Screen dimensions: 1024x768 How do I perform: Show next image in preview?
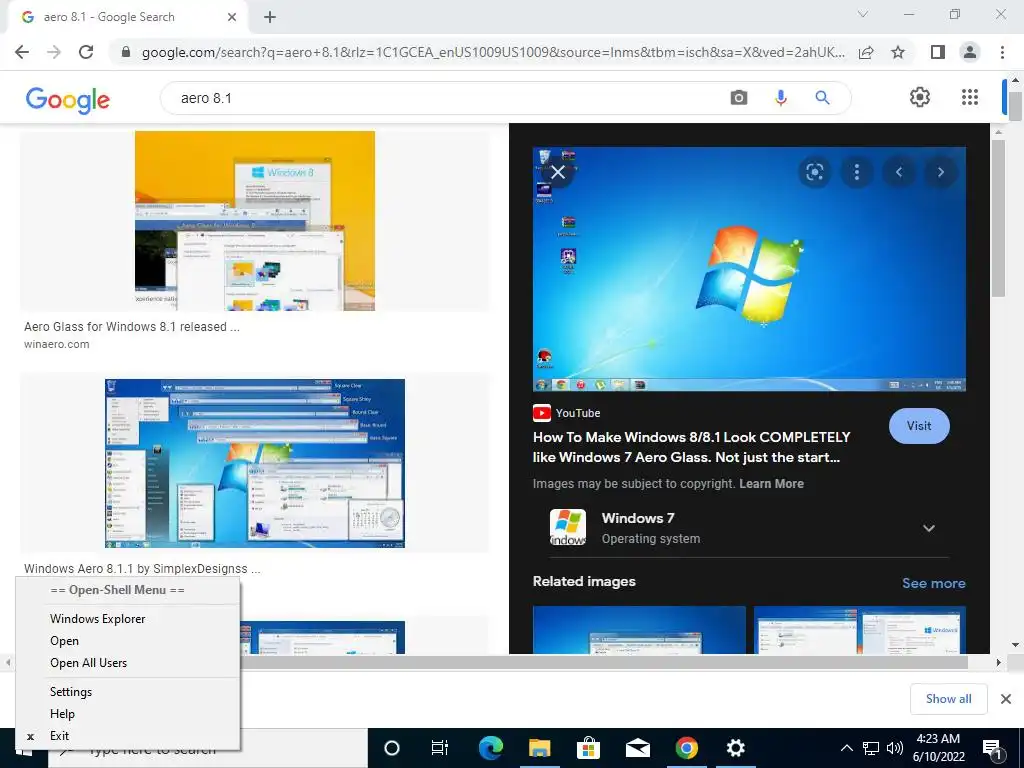point(940,172)
